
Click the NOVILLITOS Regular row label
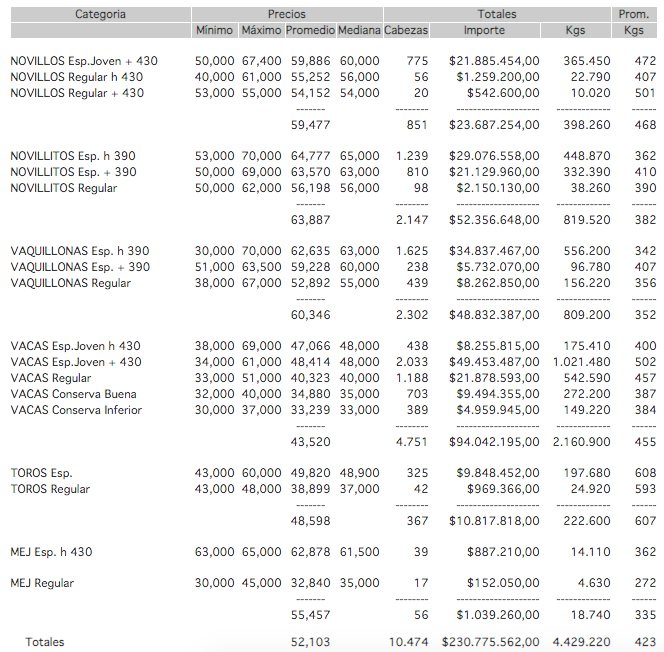click(x=64, y=188)
